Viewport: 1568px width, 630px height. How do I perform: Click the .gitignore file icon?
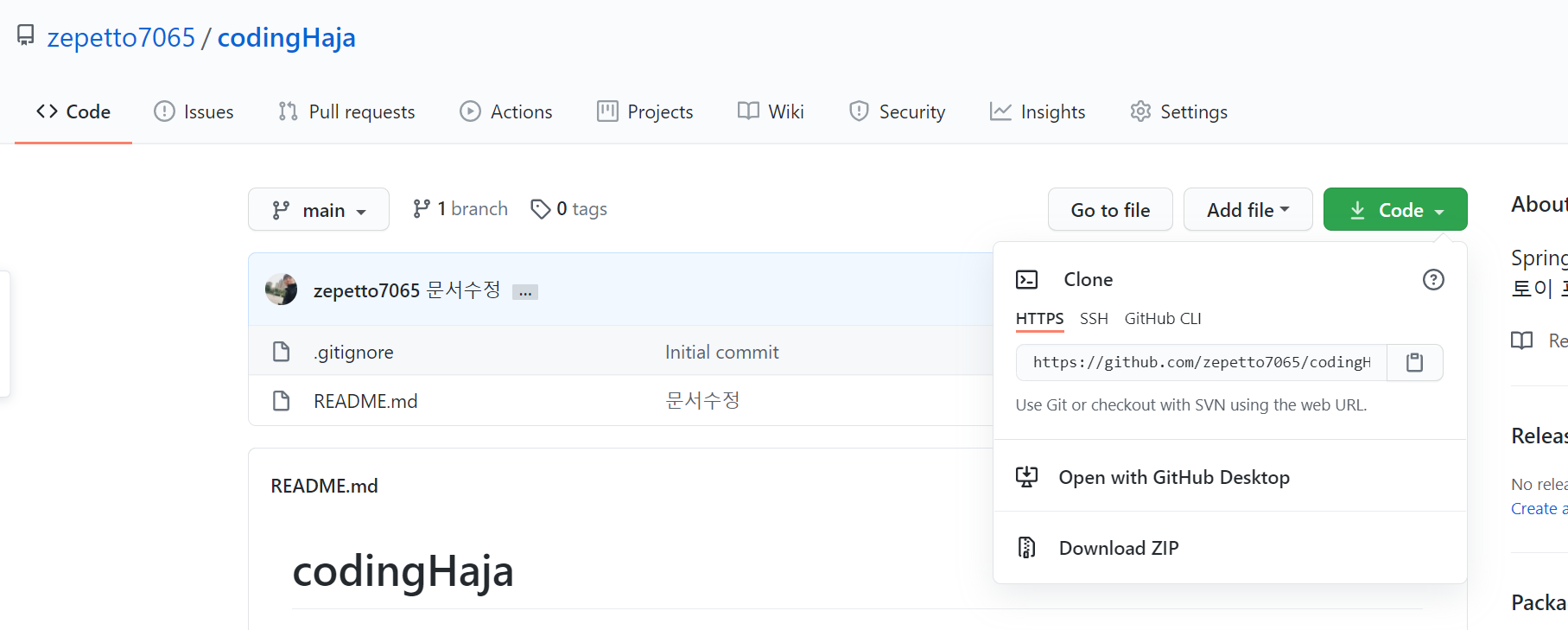click(x=281, y=351)
